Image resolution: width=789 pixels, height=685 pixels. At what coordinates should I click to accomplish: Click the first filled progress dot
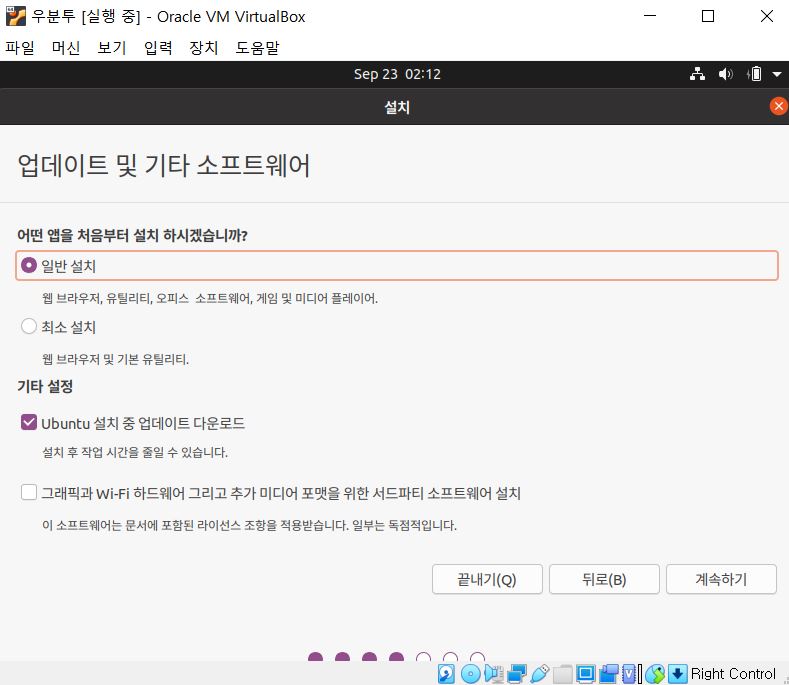(x=315, y=657)
